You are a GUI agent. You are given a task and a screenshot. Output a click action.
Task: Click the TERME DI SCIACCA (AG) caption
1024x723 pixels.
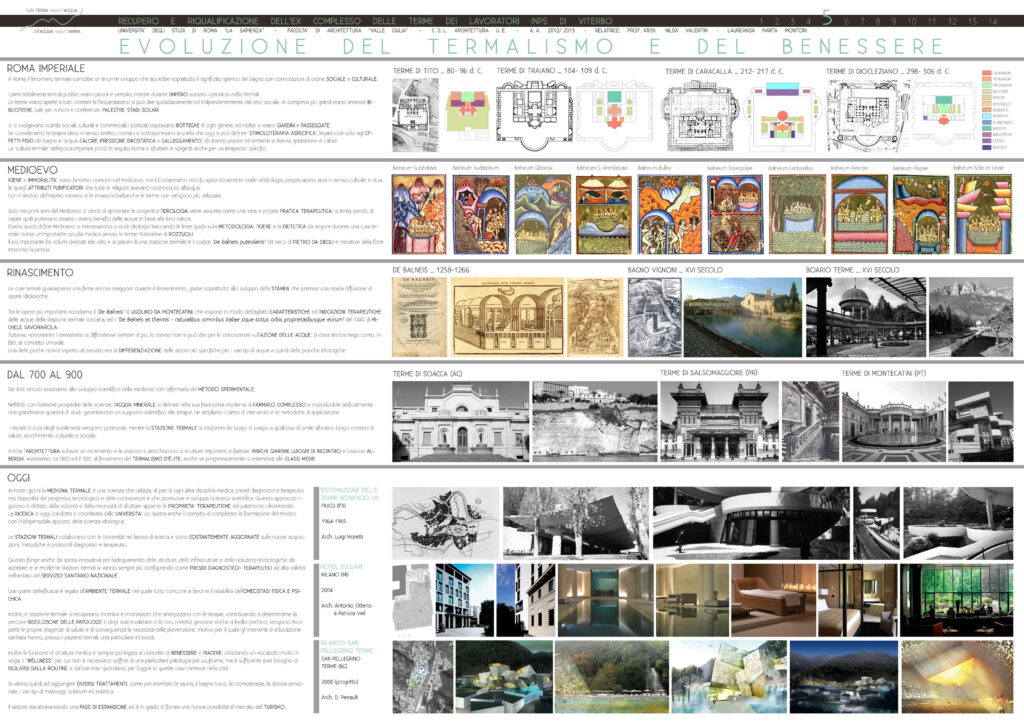tap(427, 374)
